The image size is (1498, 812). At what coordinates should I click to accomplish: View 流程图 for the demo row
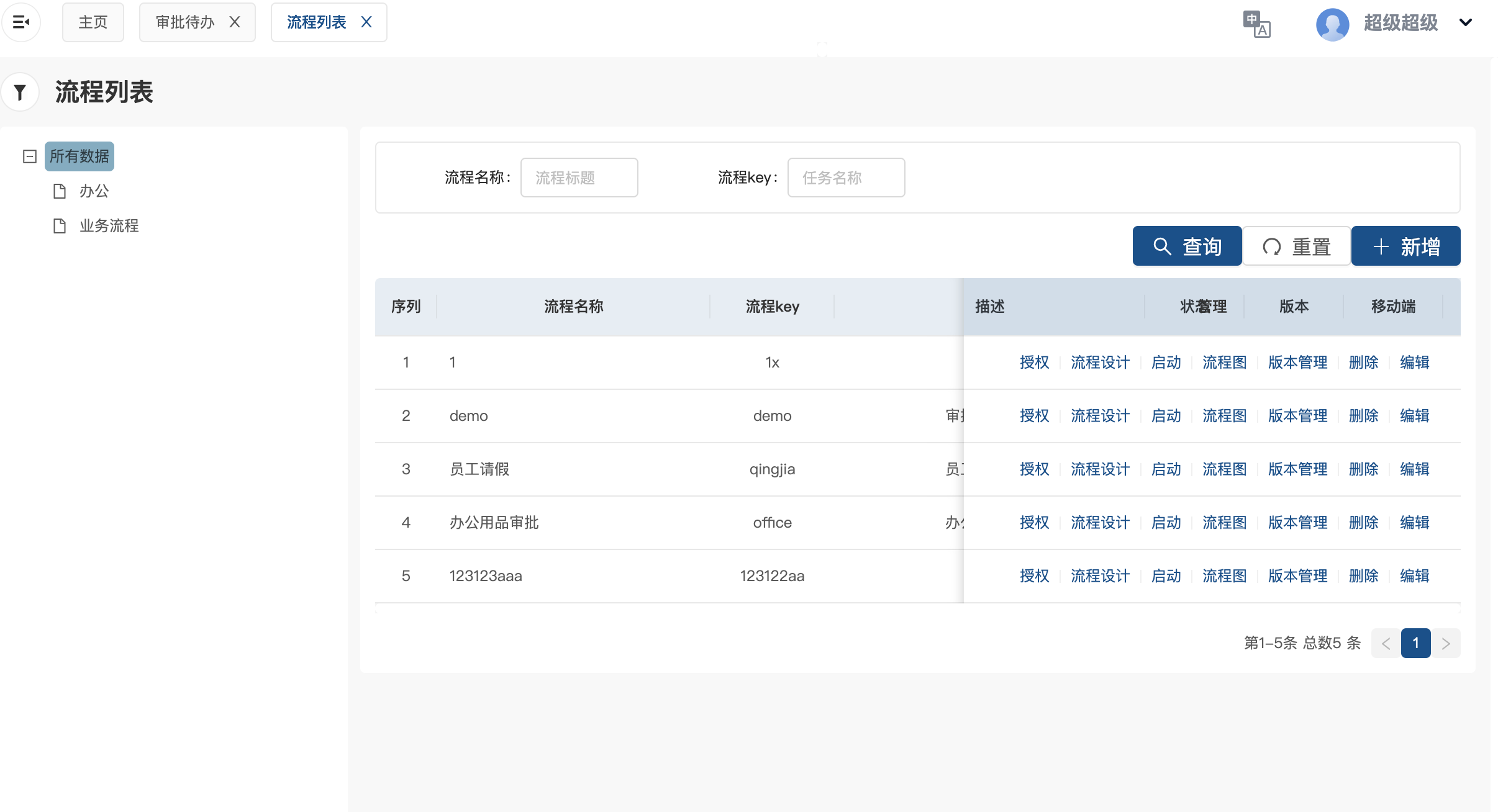1225,416
